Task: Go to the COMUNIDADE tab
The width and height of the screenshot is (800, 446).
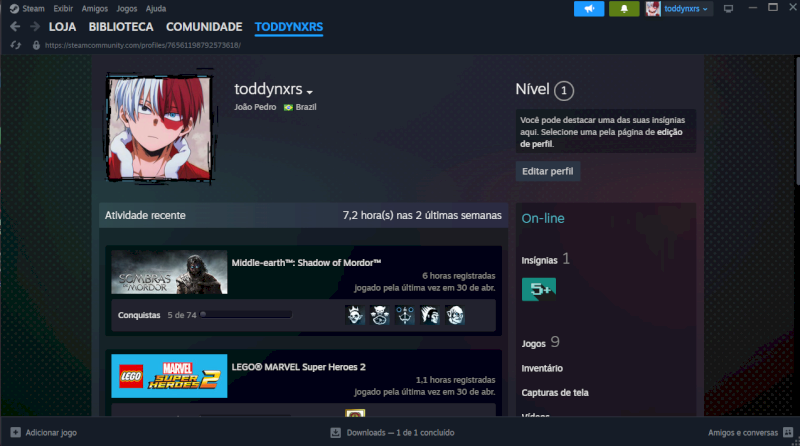Action: (204, 27)
